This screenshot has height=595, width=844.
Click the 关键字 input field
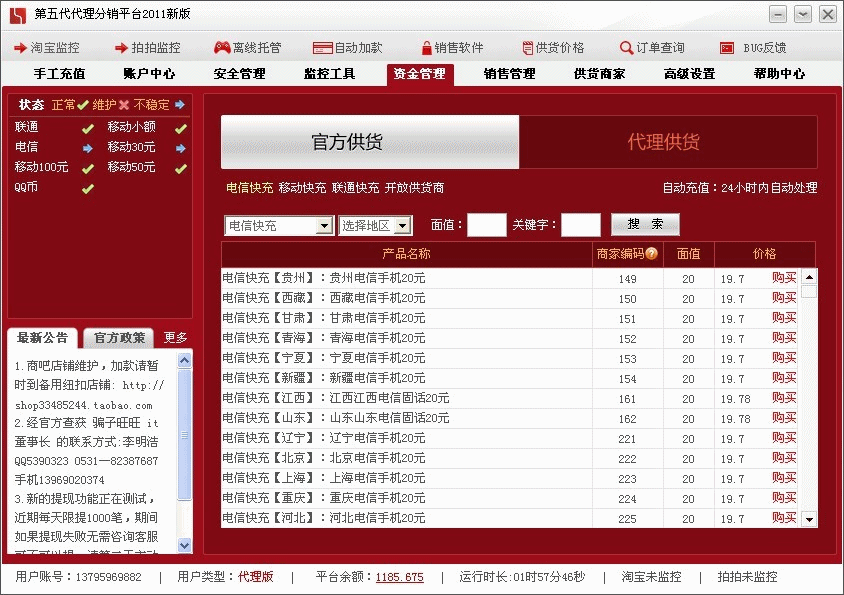click(581, 225)
